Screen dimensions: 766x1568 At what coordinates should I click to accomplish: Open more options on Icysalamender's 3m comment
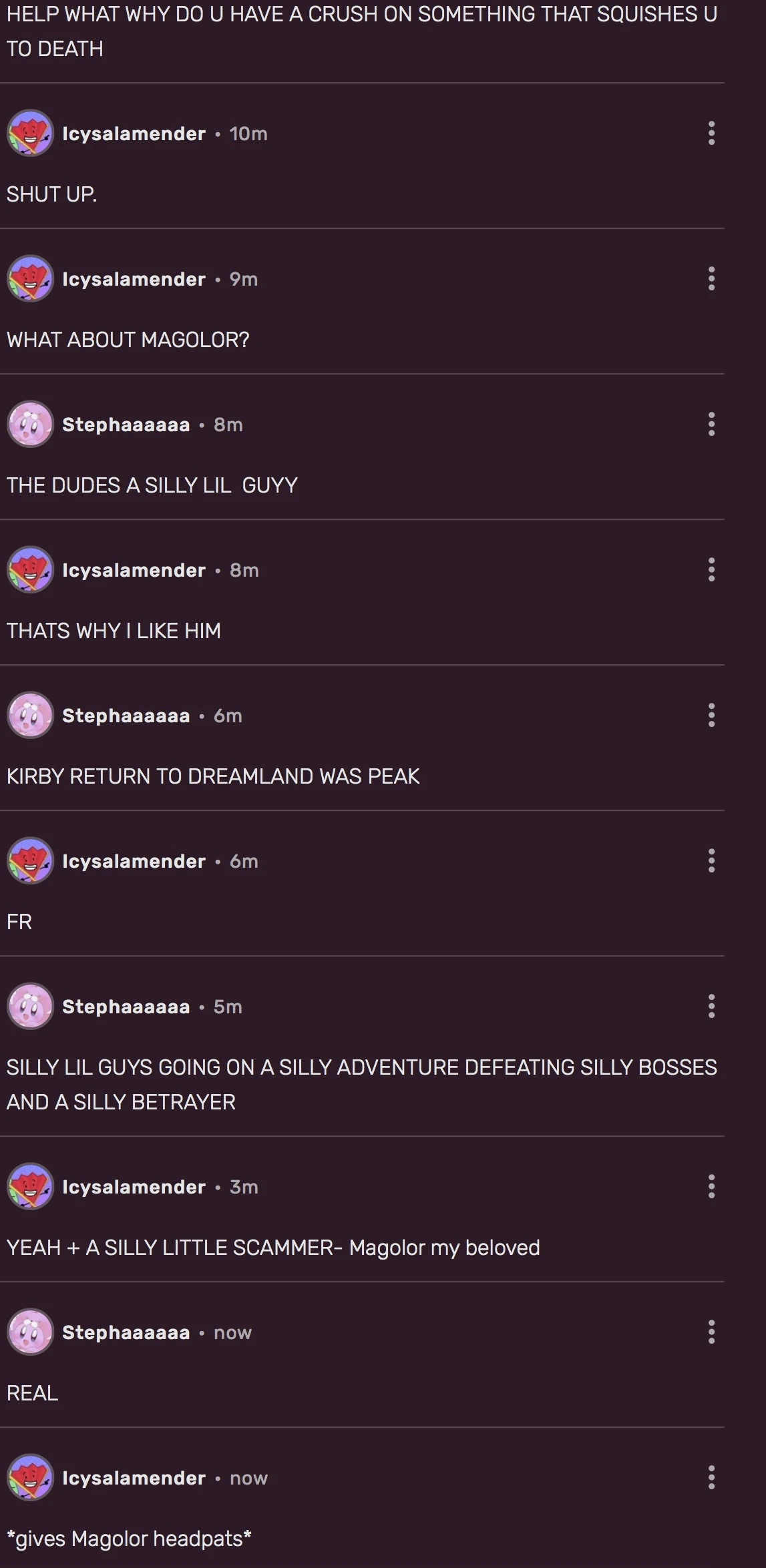point(711,1186)
